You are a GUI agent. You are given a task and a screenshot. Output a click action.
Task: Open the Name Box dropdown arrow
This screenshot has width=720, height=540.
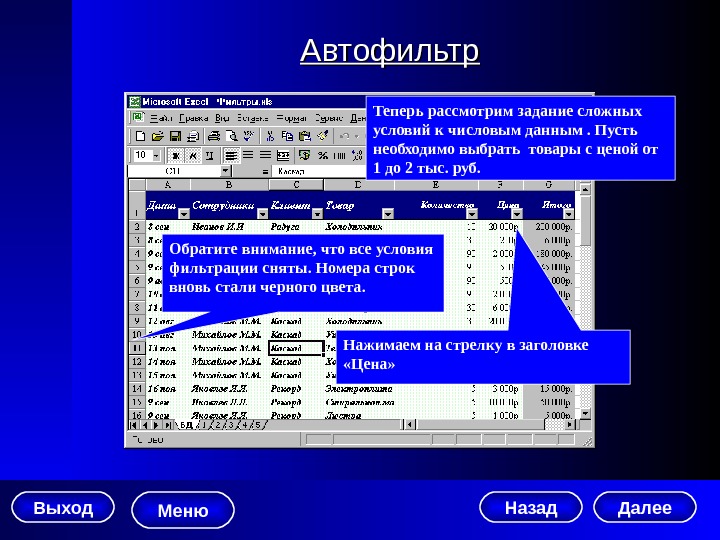click(x=225, y=171)
